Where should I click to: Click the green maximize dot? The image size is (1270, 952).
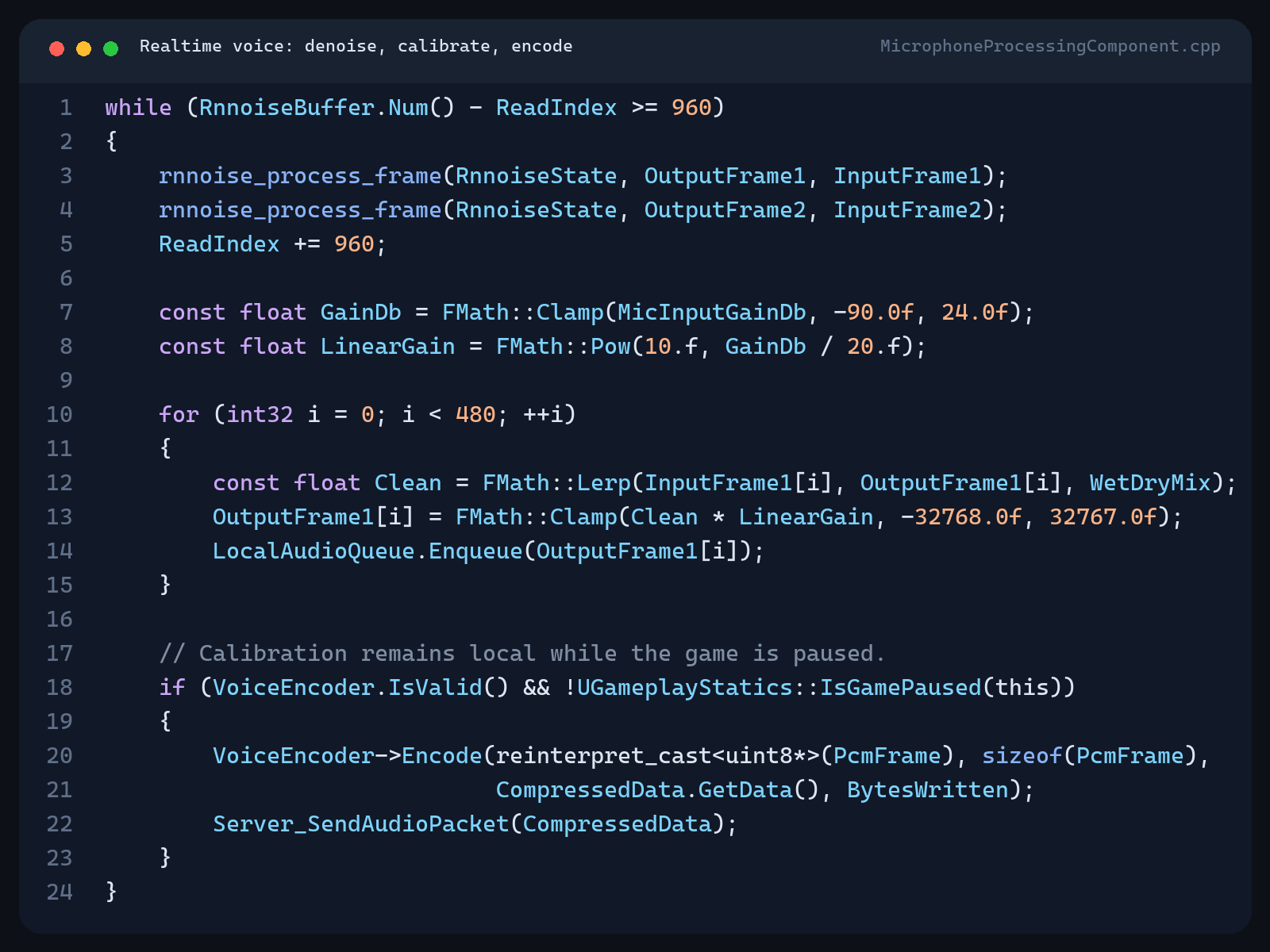pos(111,48)
